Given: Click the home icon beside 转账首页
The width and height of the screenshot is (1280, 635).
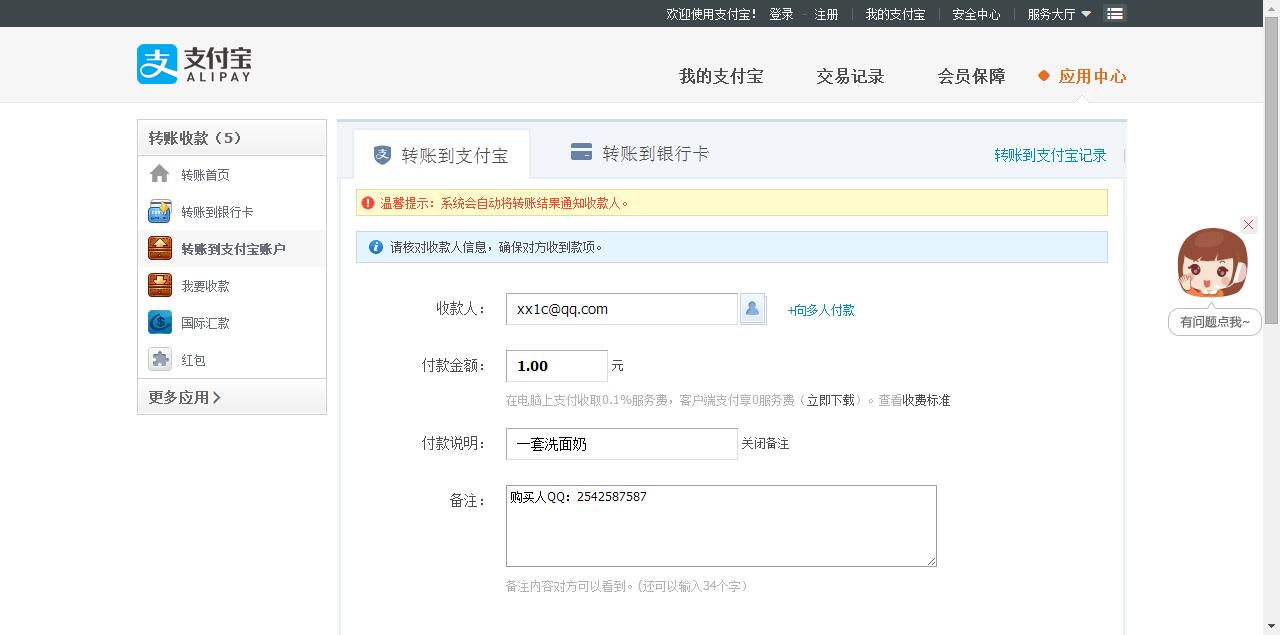Looking at the screenshot, I should [x=160, y=174].
